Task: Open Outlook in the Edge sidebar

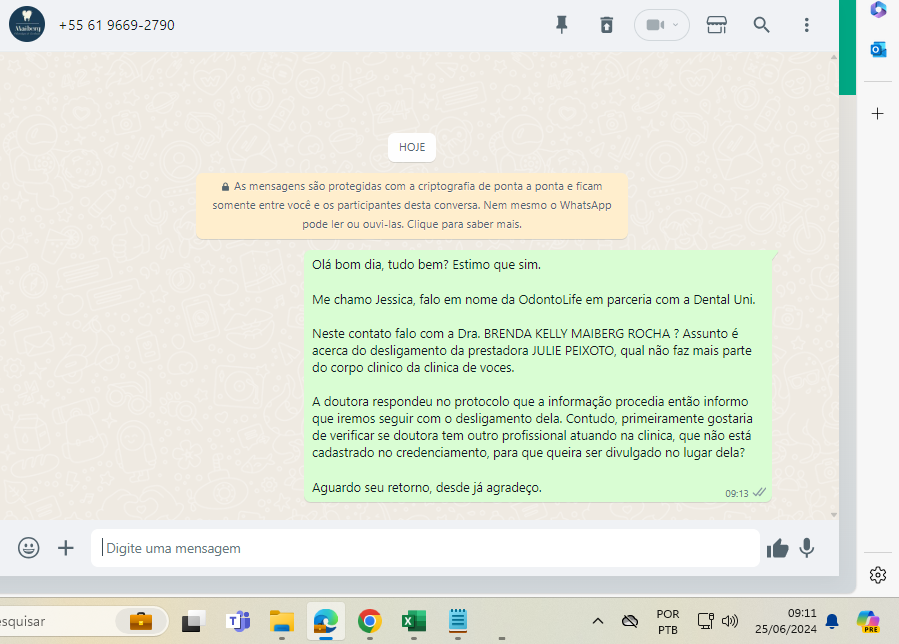Action: [x=878, y=50]
